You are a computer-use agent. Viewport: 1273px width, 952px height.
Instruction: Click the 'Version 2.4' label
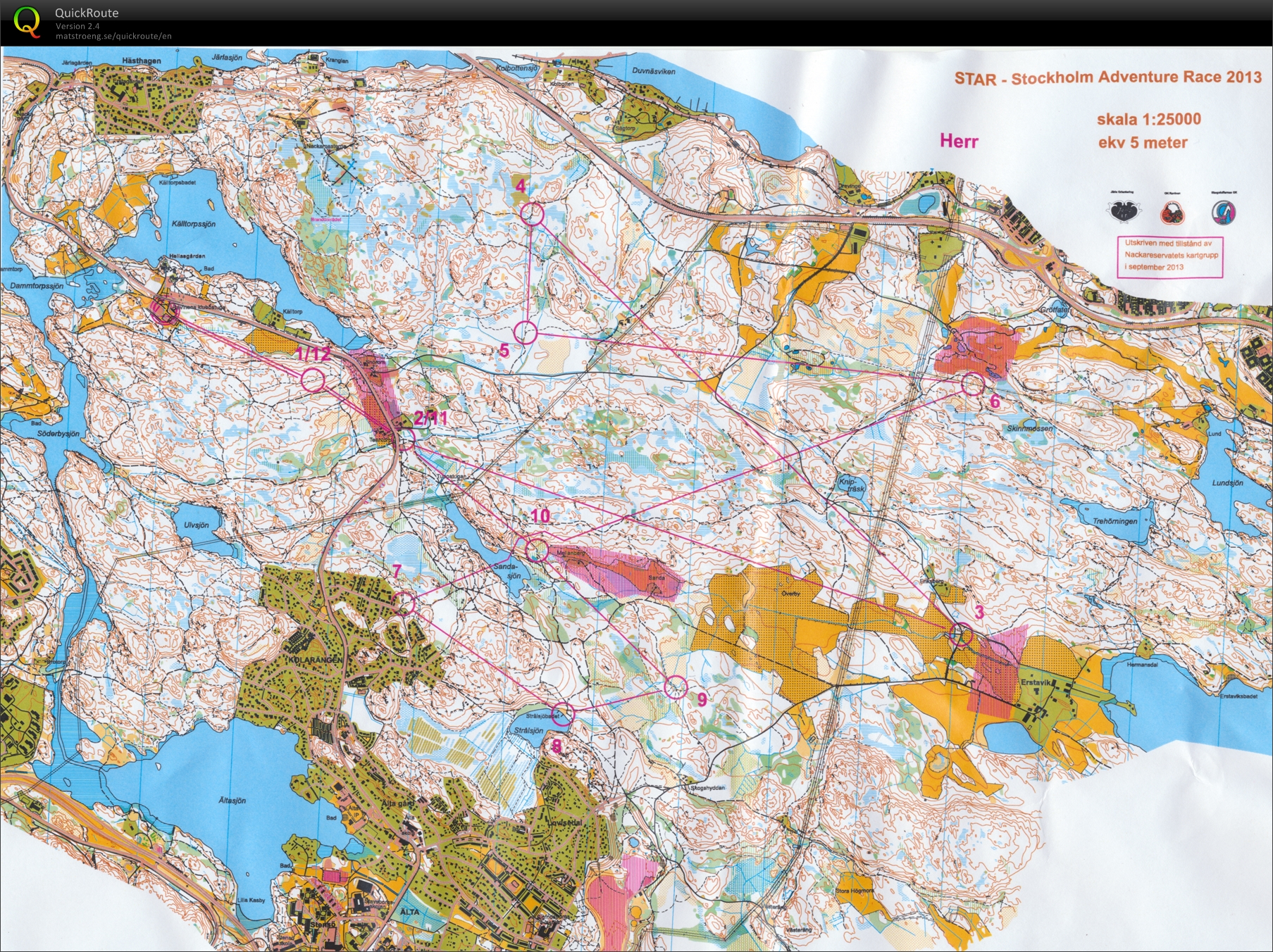(x=77, y=26)
